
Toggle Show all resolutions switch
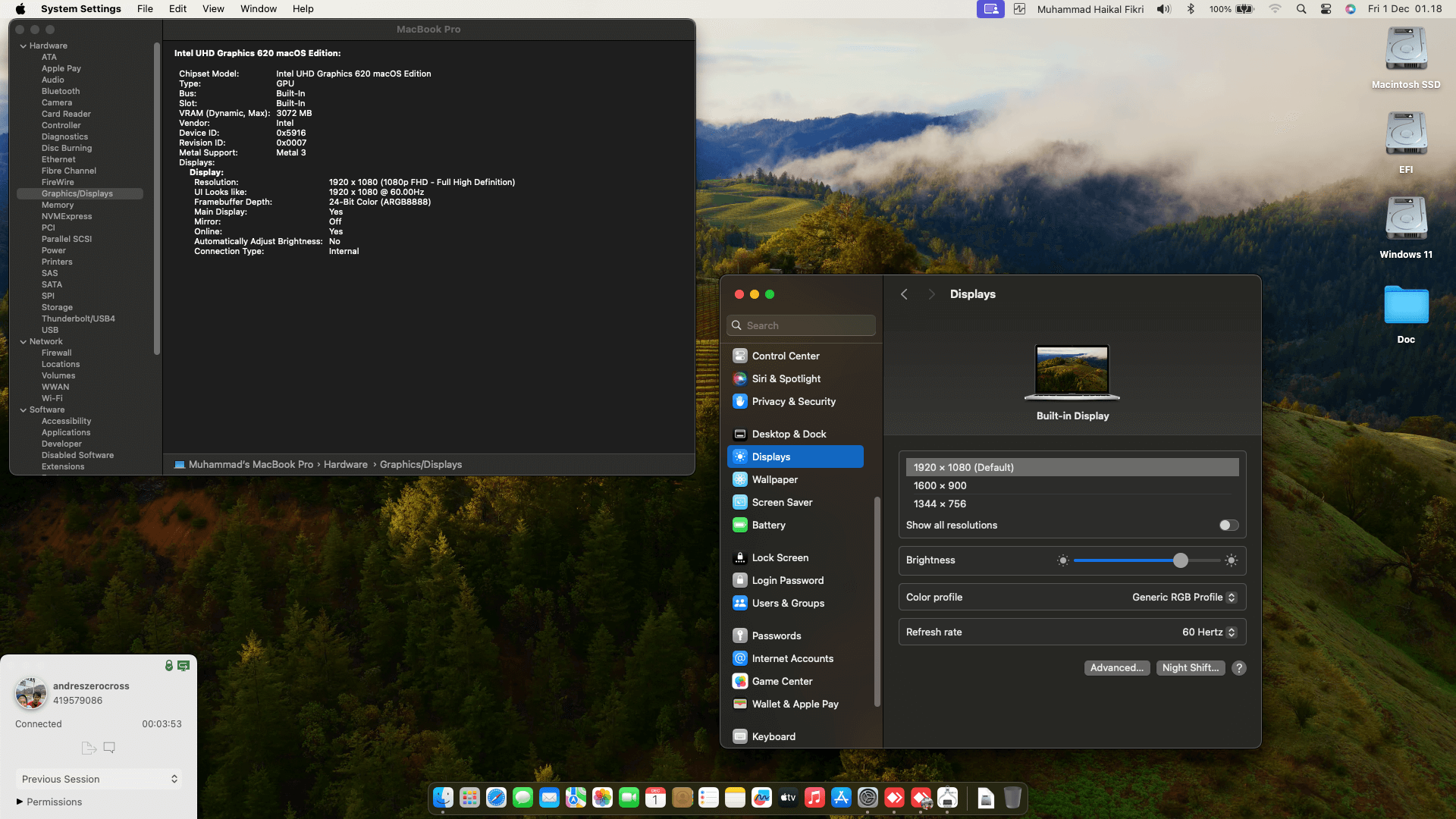point(1228,526)
